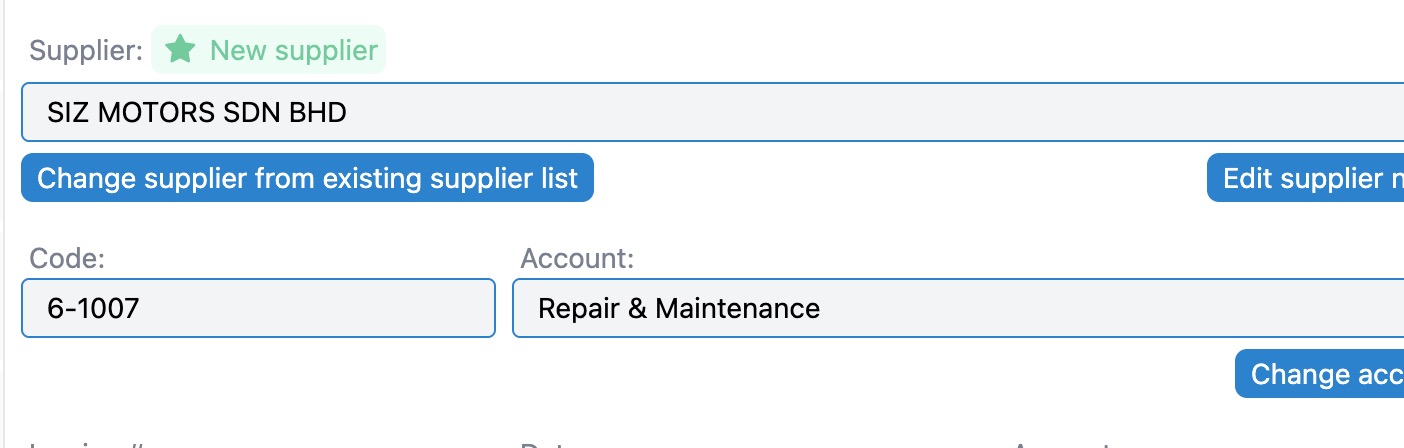Click the word Maintenance in account box
The image size is (1404, 448).
737,308
